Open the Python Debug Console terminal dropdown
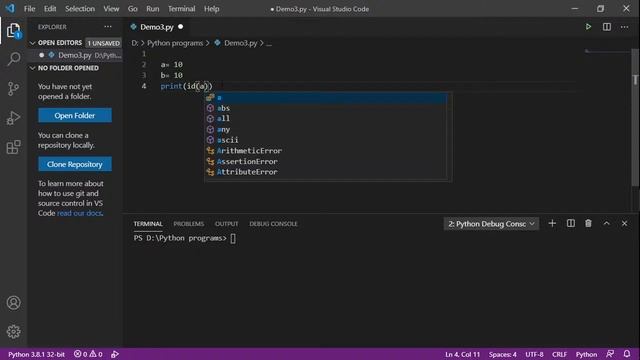The image size is (640, 360). pyautogui.click(x=491, y=224)
